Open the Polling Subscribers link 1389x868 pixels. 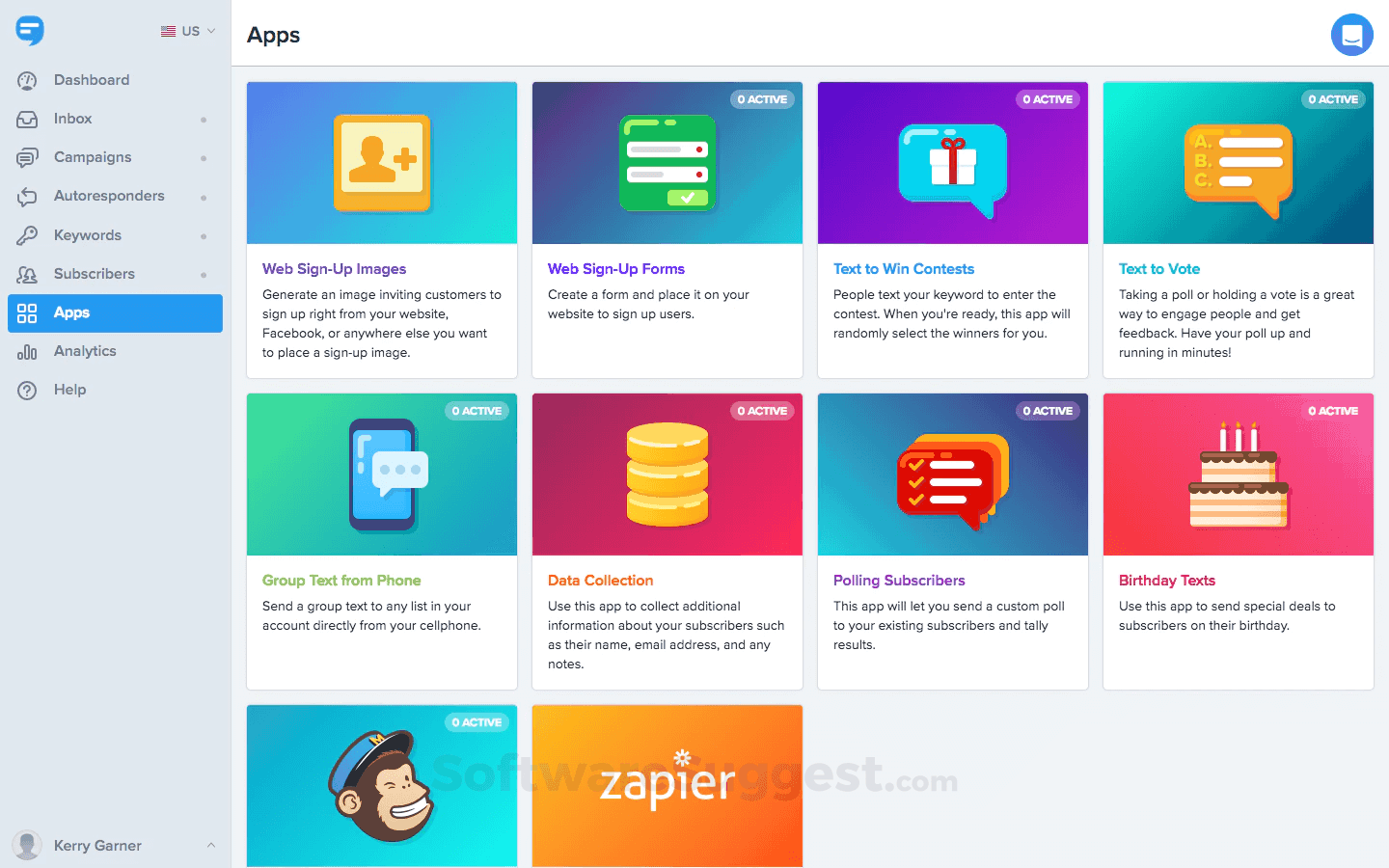point(899,581)
